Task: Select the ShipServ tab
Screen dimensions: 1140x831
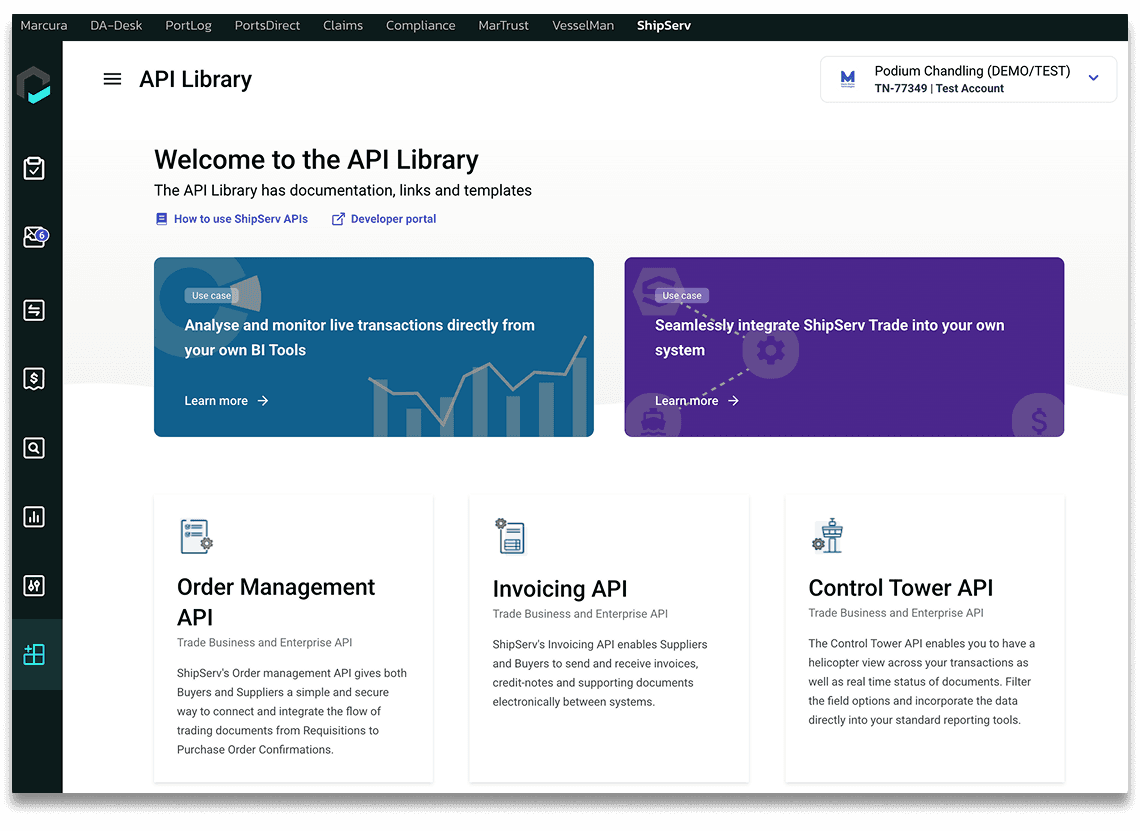Action: tap(663, 25)
